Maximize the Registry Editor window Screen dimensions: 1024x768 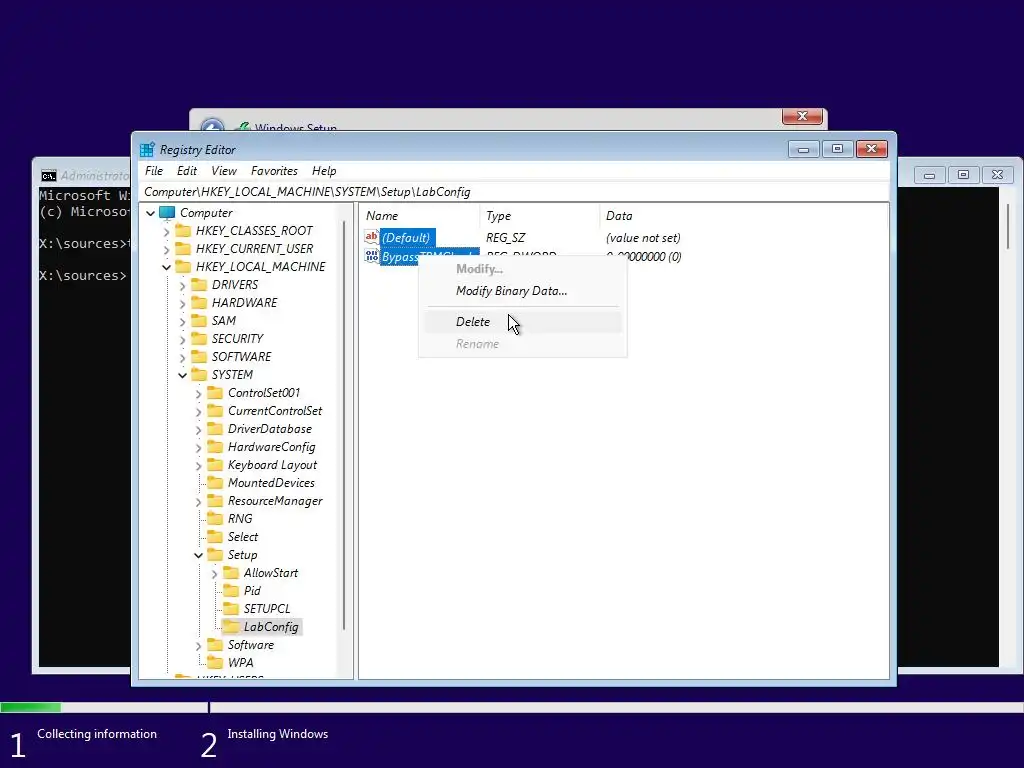[837, 149]
